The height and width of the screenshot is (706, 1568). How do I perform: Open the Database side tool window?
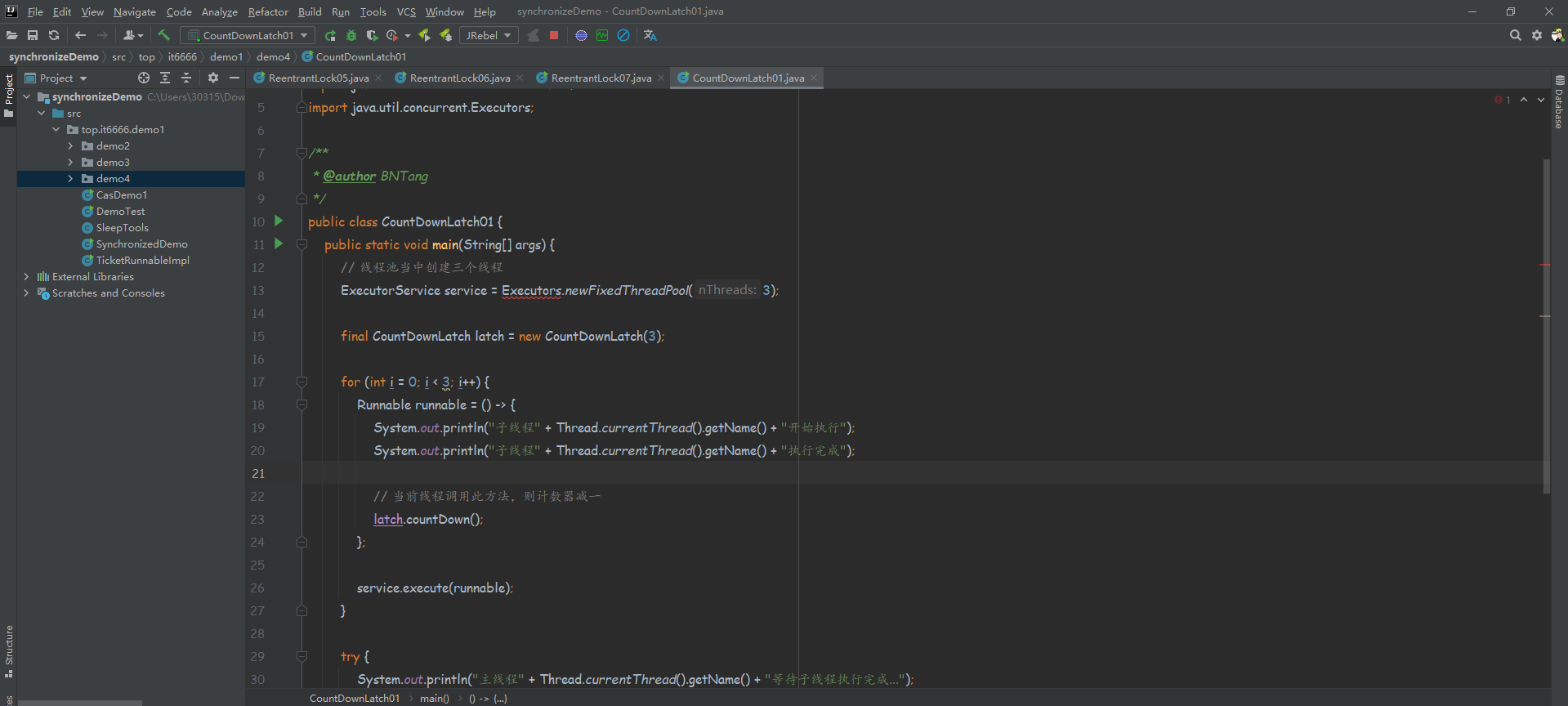1559,102
